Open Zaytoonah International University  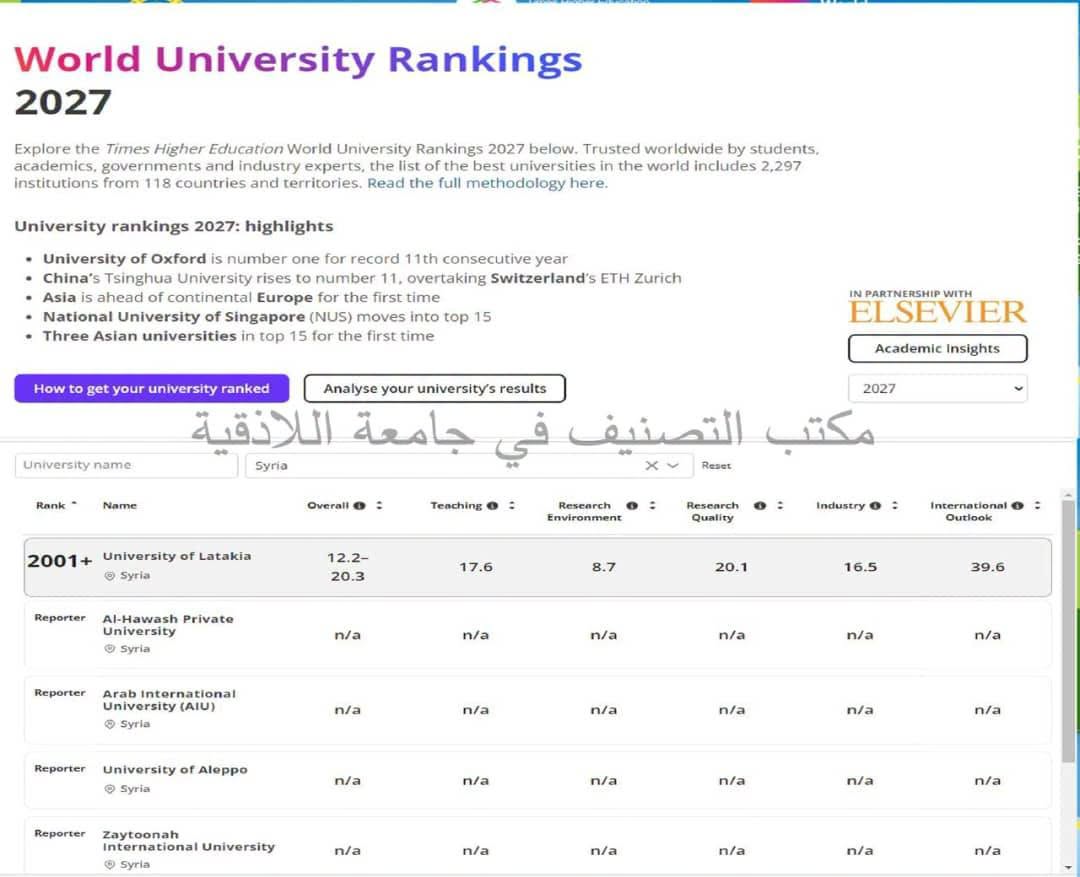pyautogui.click(x=189, y=840)
